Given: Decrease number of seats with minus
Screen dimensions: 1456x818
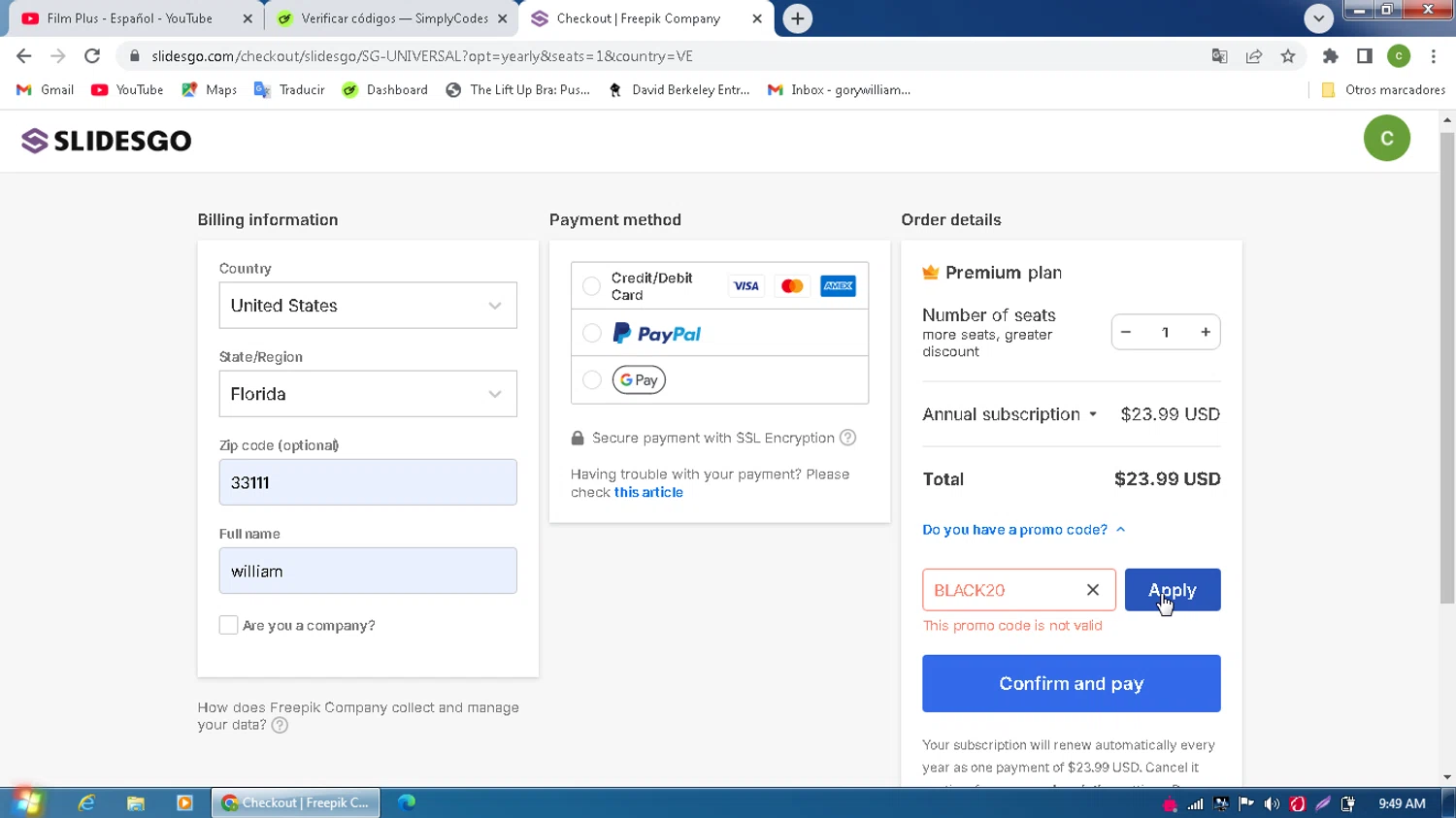Looking at the screenshot, I should point(1126,332).
